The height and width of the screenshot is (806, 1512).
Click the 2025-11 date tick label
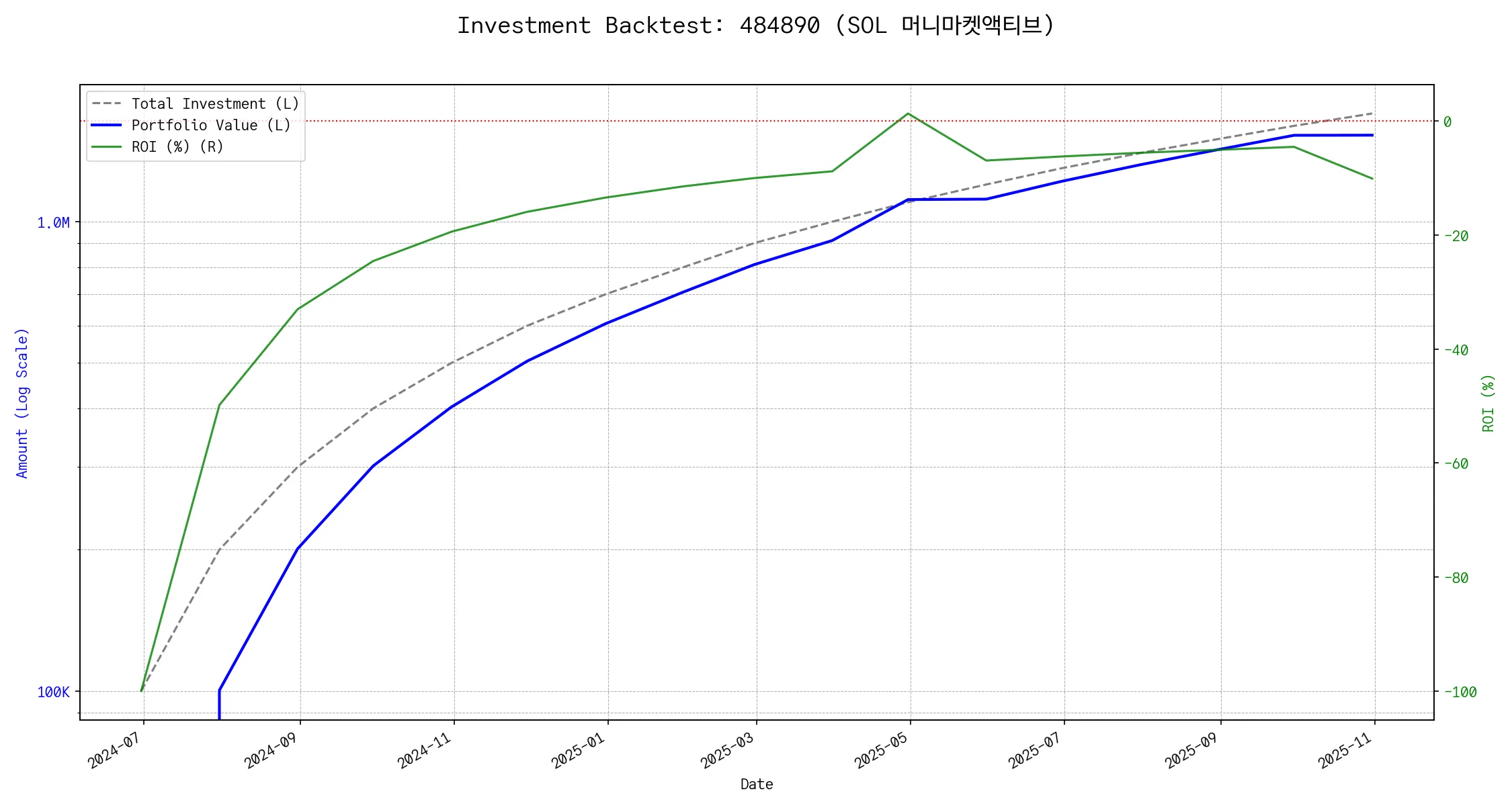tap(1345, 750)
